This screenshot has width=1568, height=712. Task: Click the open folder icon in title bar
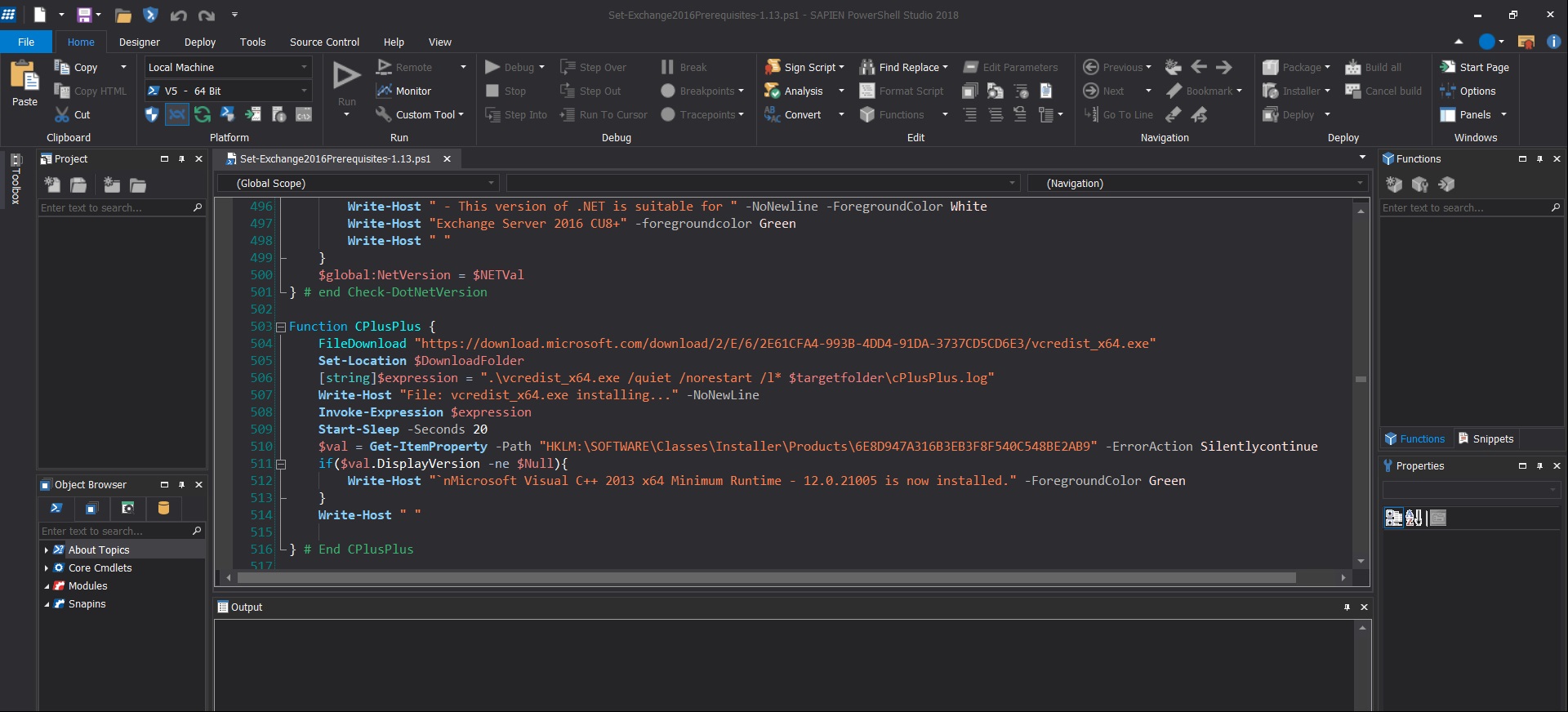point(123,15)
